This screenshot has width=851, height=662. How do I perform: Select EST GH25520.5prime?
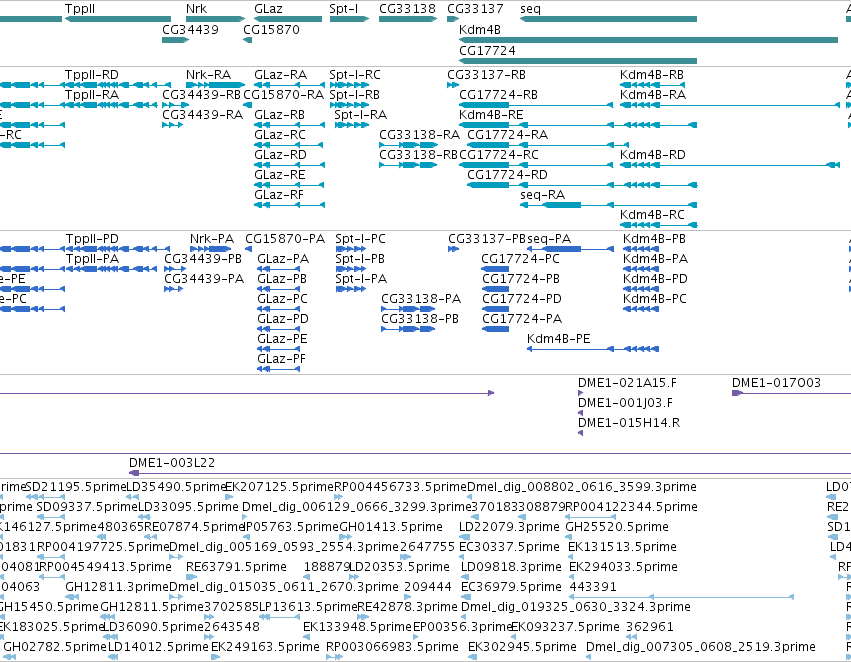click(x=617, y=527)
